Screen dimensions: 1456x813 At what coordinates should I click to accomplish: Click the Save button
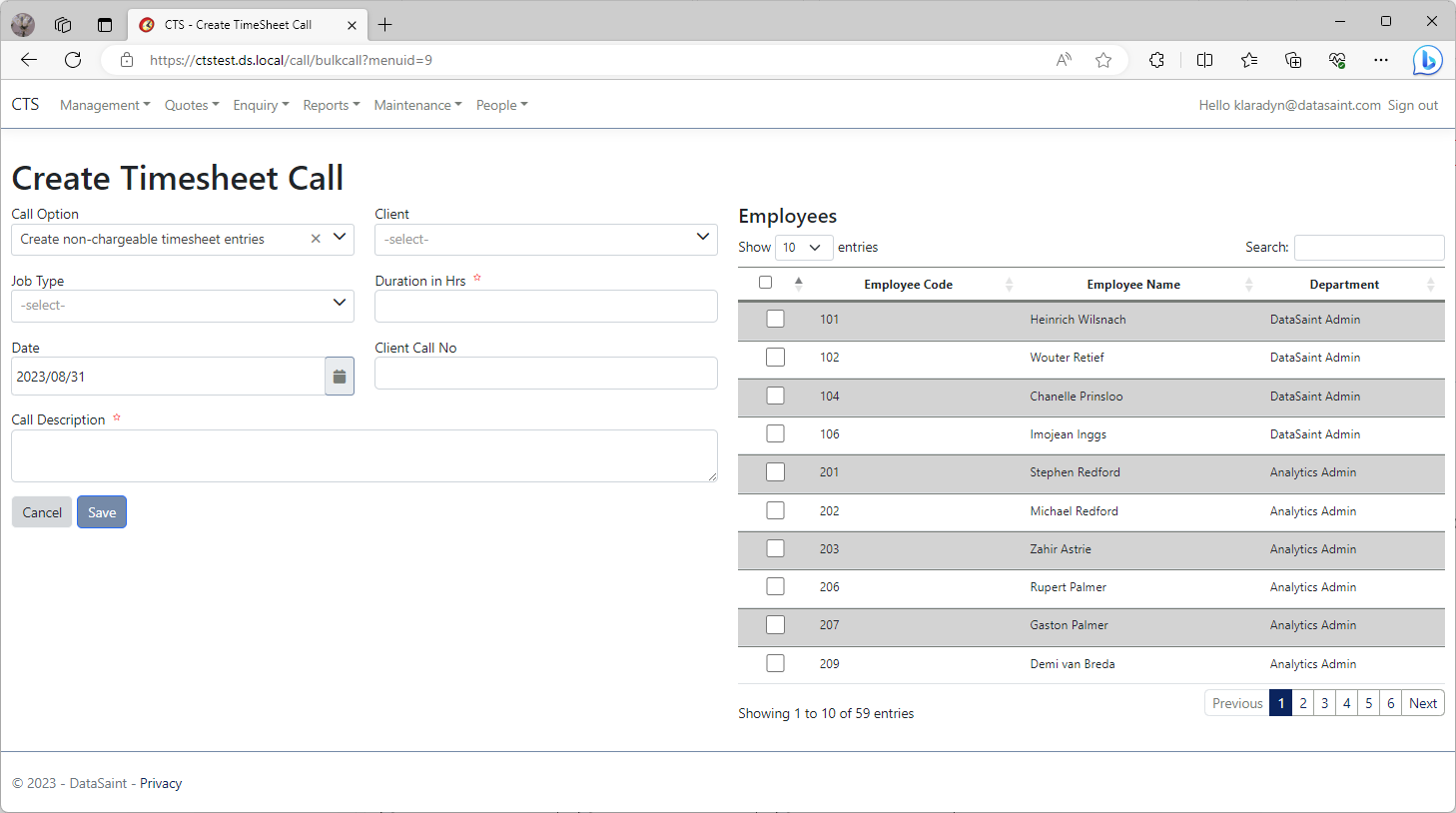click(x=102, y=512)
